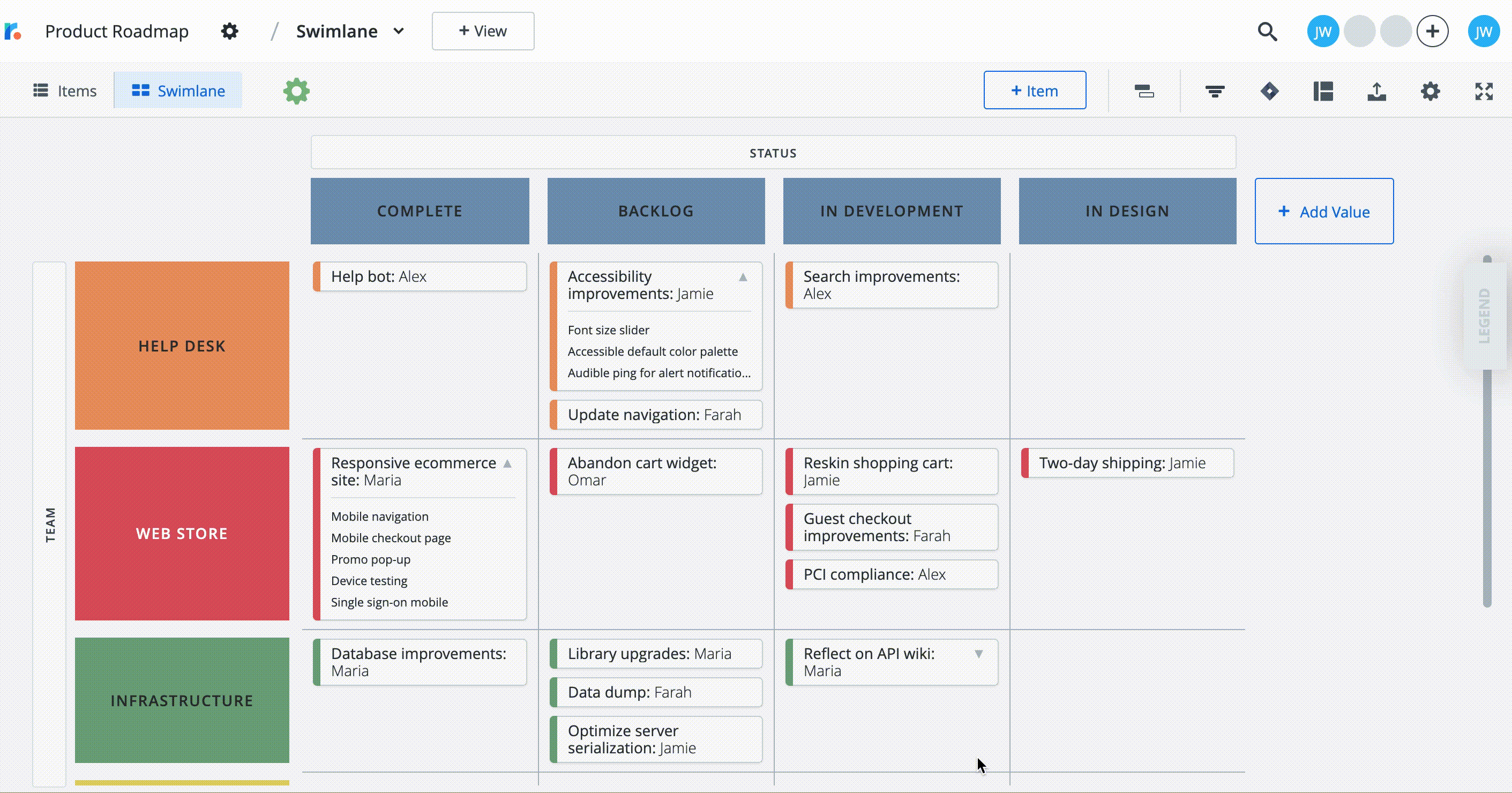Screen dimensions: 1512x793
Task: Enter fullscreen with expand arrows icon
Action: (1484, 91)
